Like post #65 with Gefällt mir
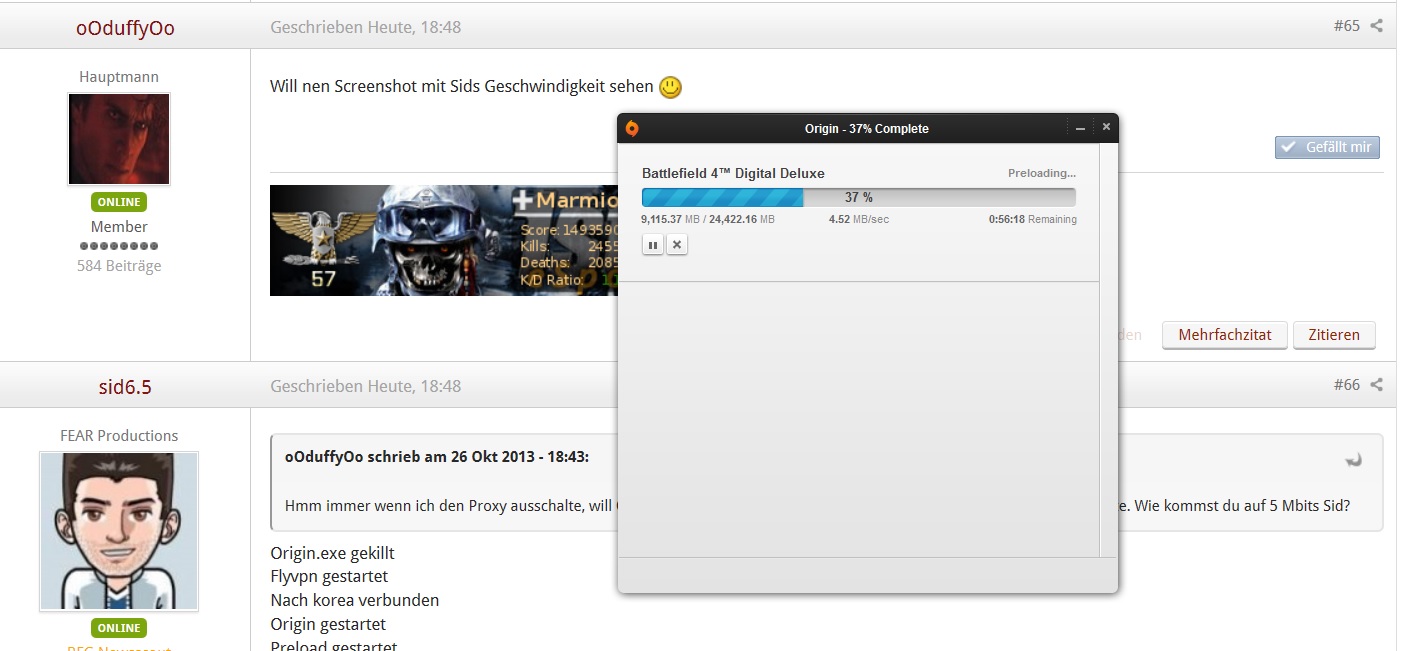This screenshot has height=651, width=1401. click(x=1327, y=147)
